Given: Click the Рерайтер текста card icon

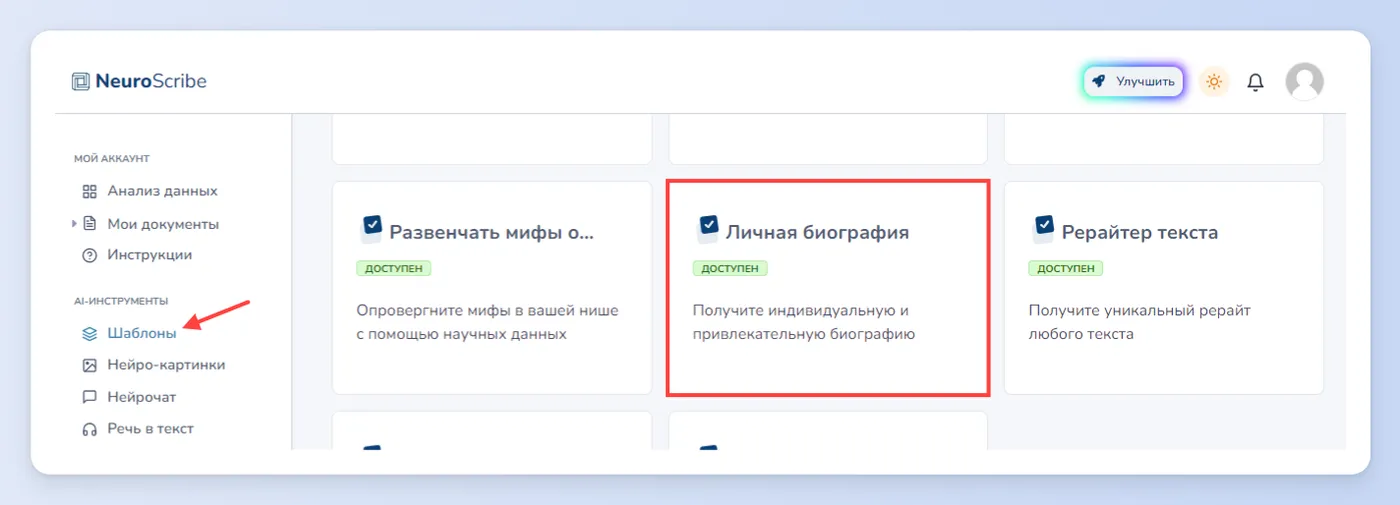Looking at the screenshot, I should pos(1043,229).
